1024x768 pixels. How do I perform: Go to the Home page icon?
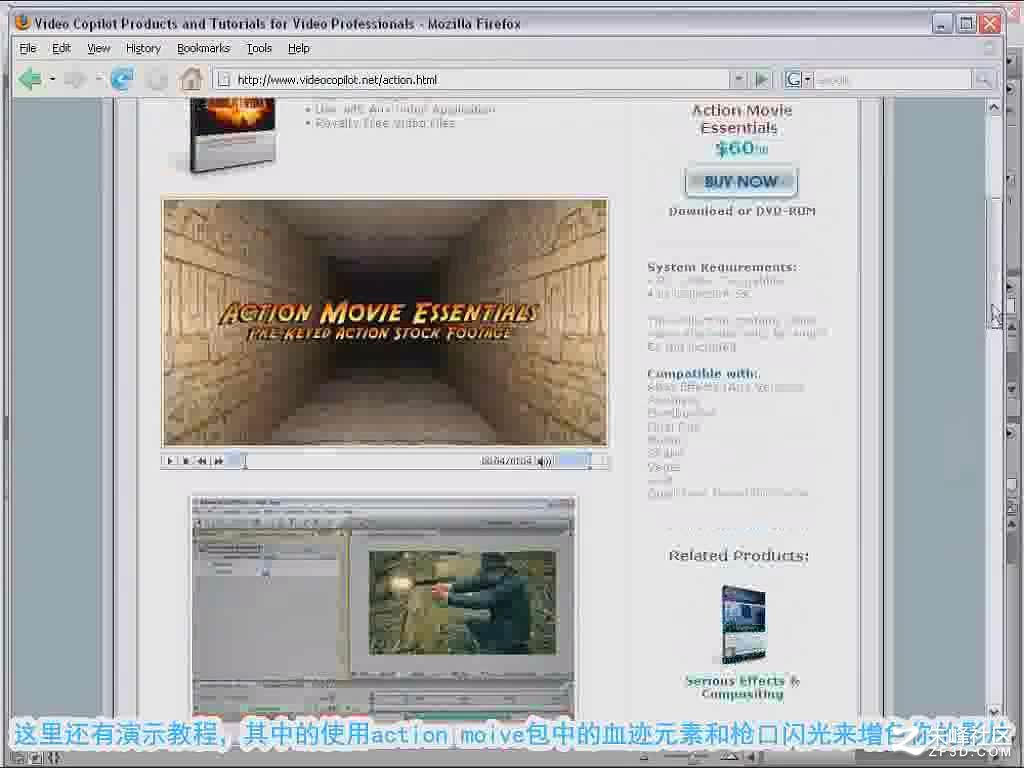tap(191, 80)
